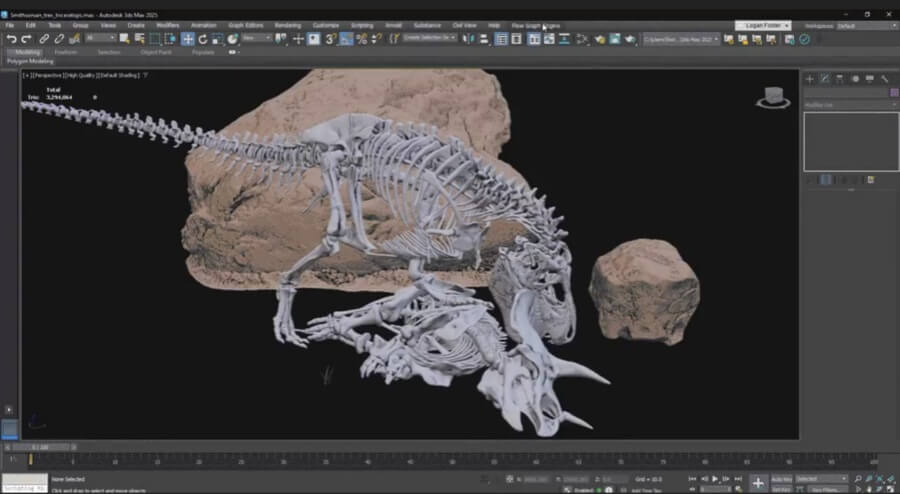The width and height of the screenshot is (900, 494).
Task: Open the All selection filter dropdown
Action: coord(101,38)
